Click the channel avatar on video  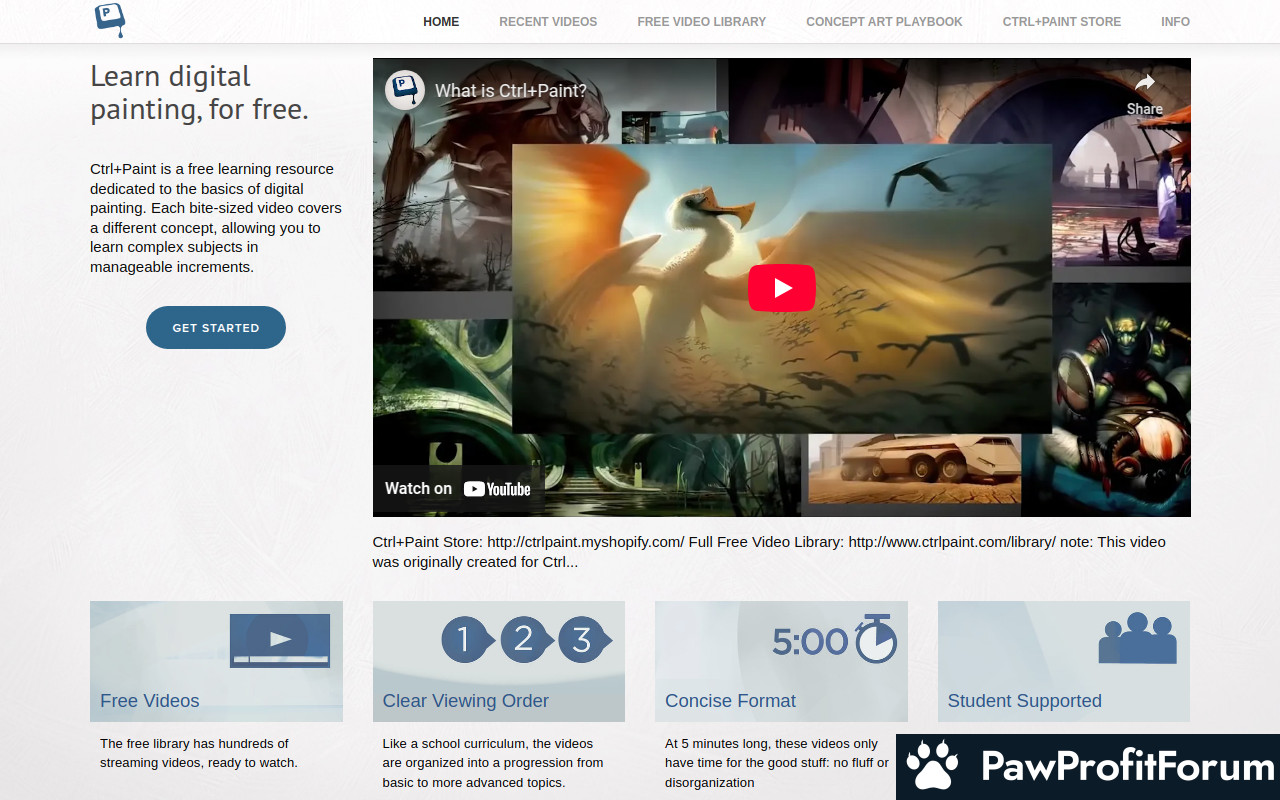(405, 90)
